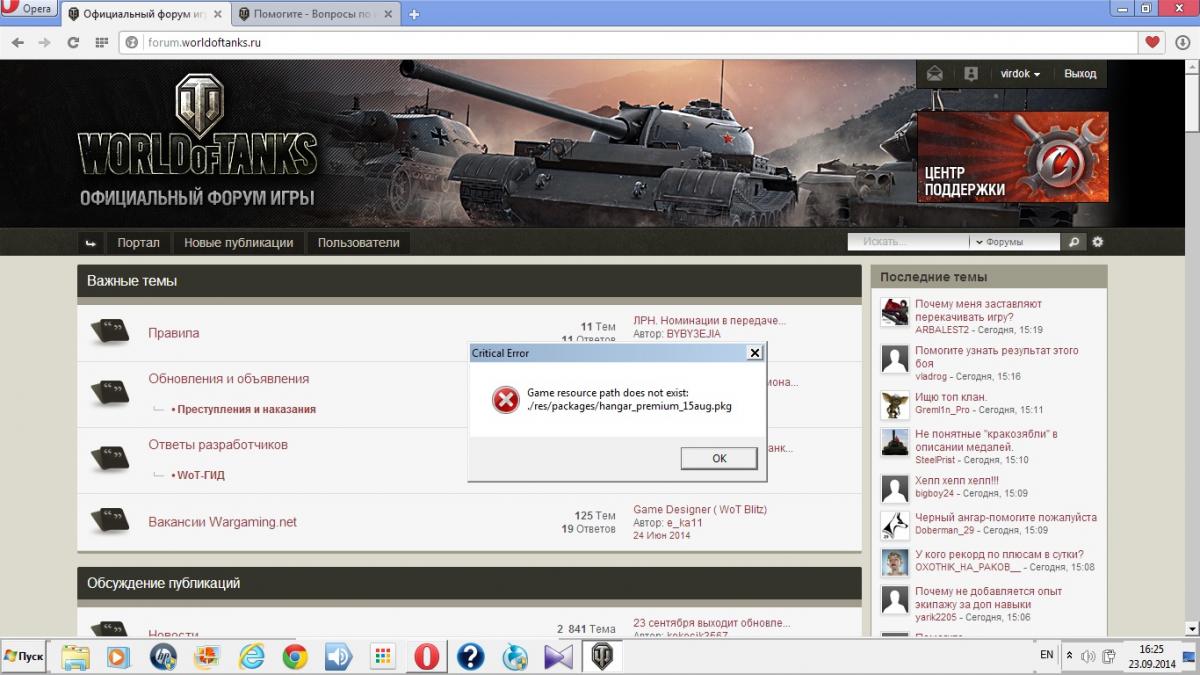1200x675 pixels.
Task: Switch to the Помогите browser tab
Action: coord(315,14)
